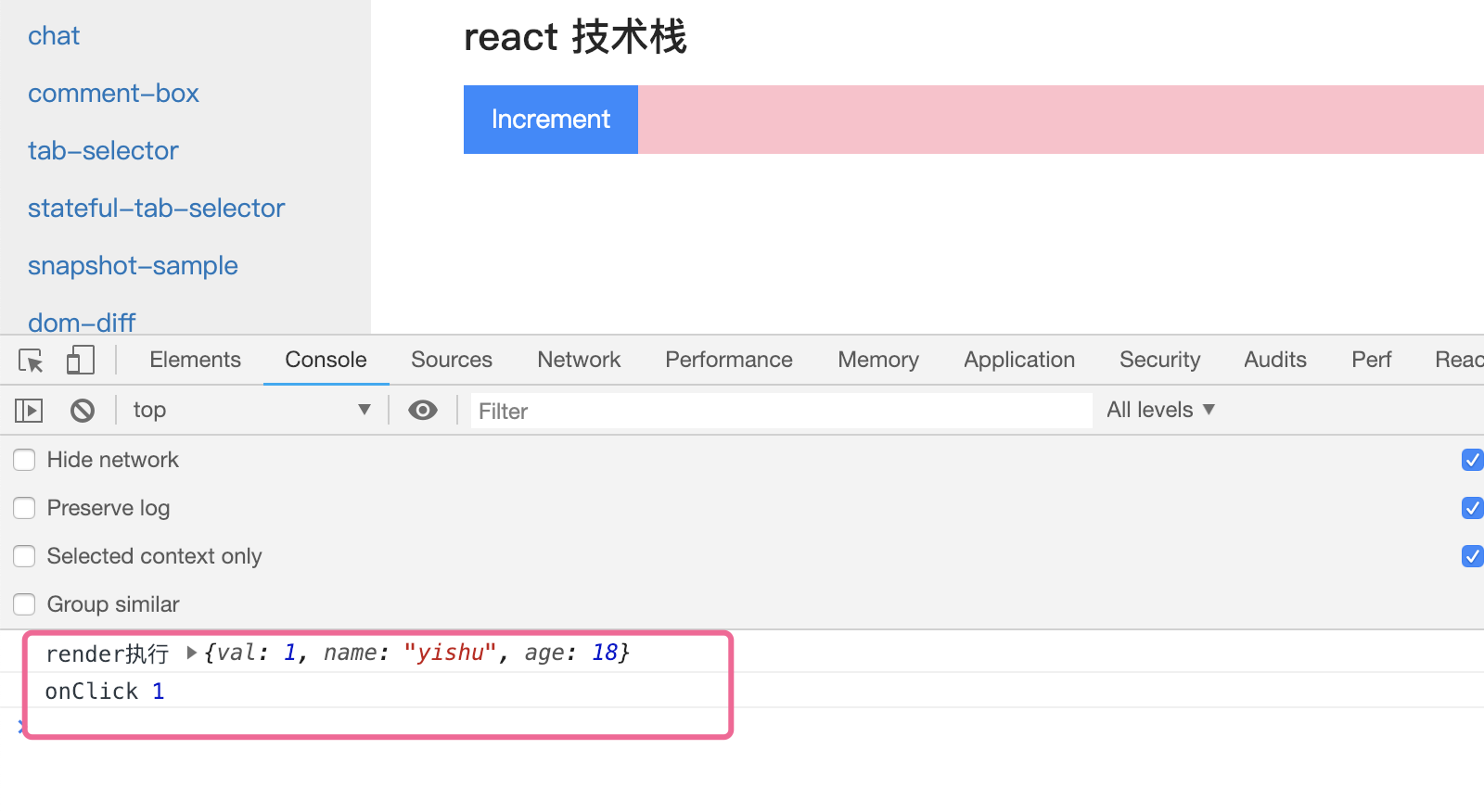Open the comment-box link
Viewport: 1484px width, 812px height.
click(113, 94)
